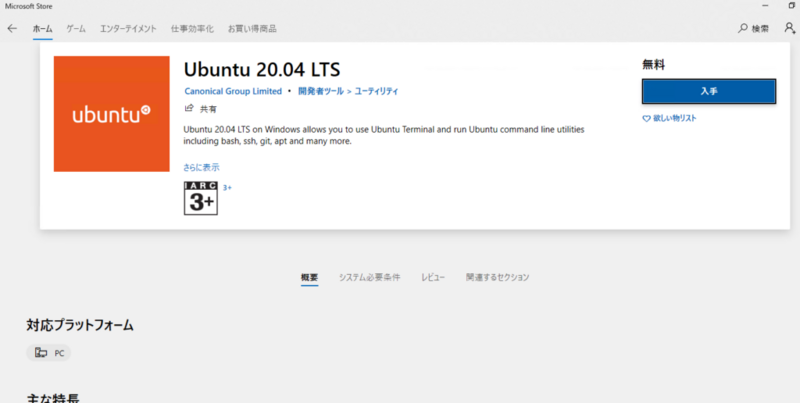800x403 pixels.
Task: Switch to the レビュー tab
Action: click(x=433, y=278)
